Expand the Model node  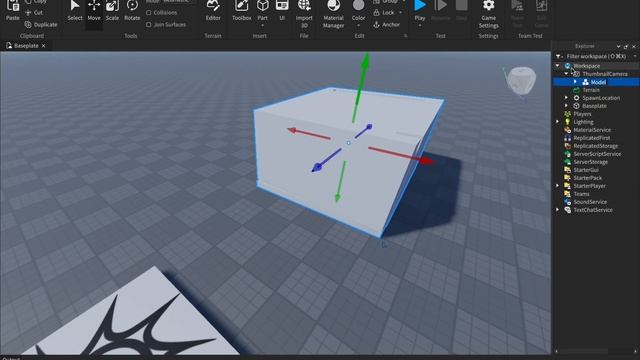pos(575,82)
